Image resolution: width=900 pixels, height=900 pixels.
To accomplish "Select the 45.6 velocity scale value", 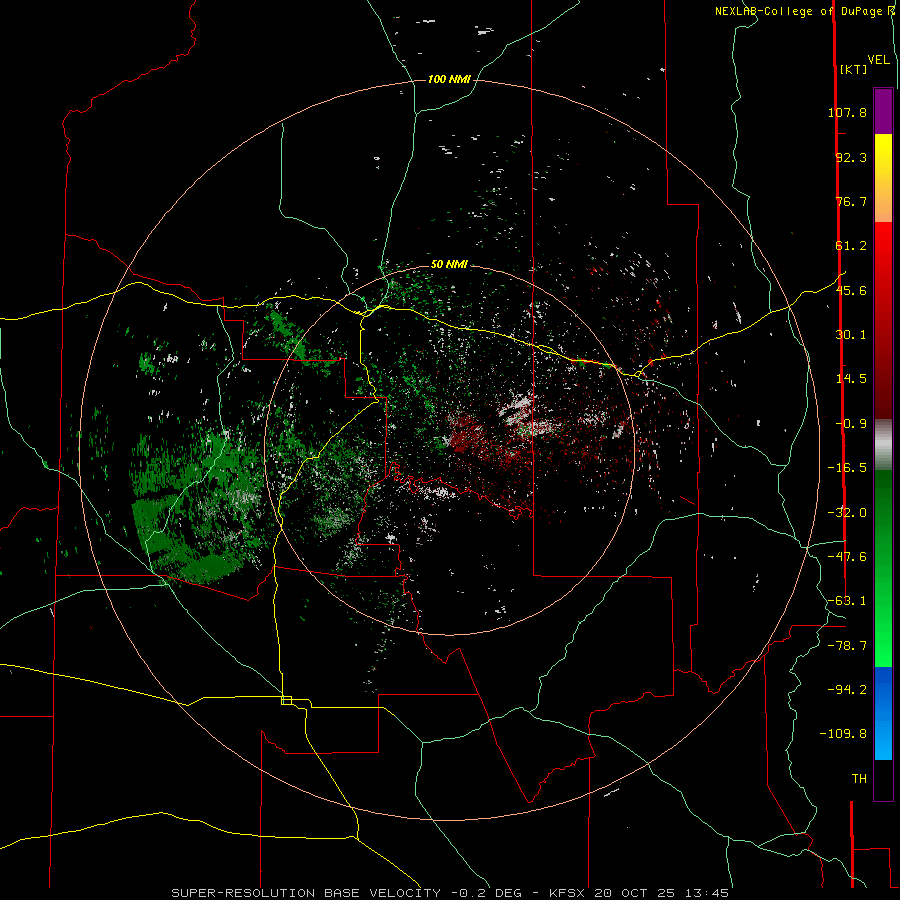I will coord(851,290).
